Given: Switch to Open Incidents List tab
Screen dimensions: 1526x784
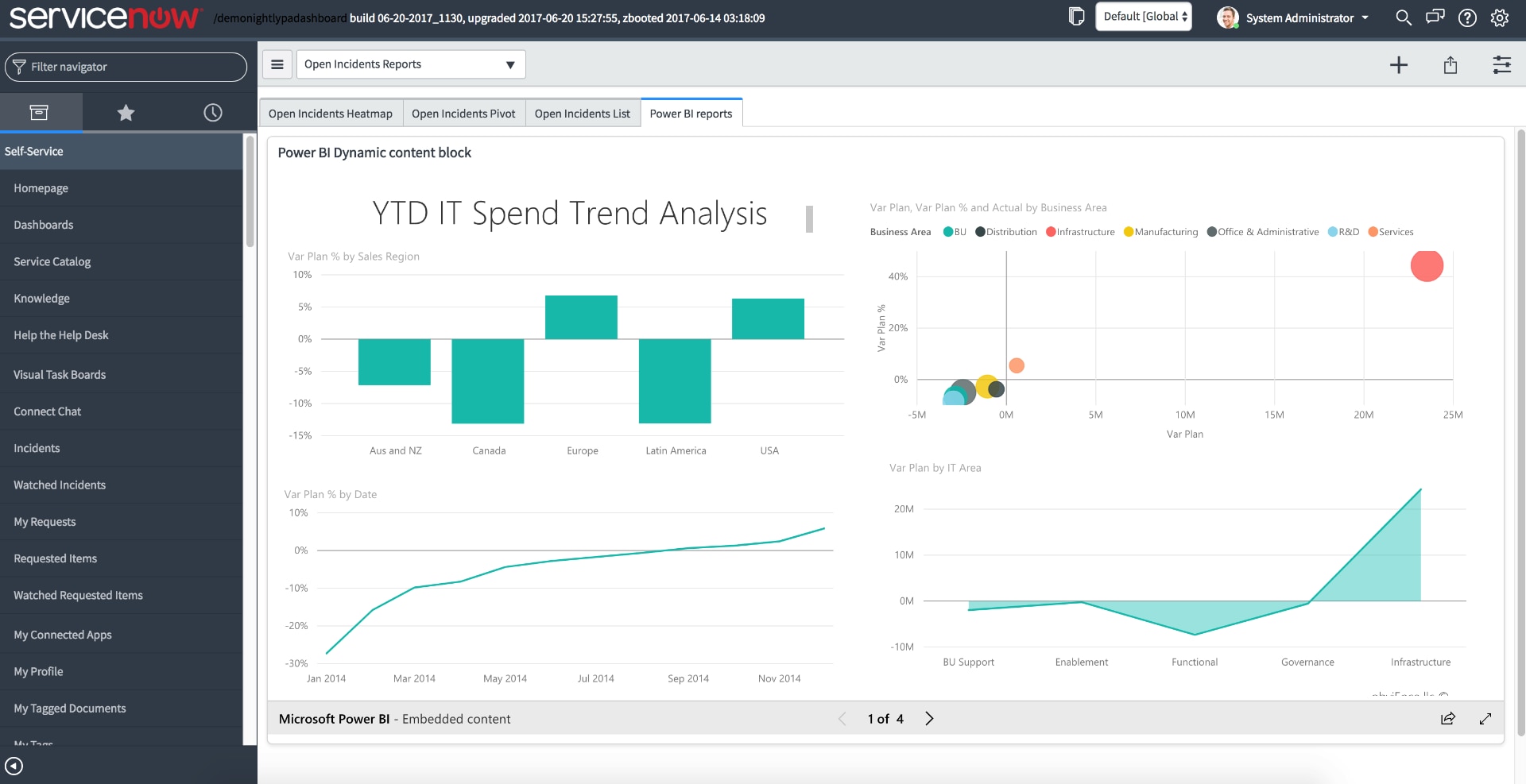Looking at the screenshot, I should click(x=583, y=114).
